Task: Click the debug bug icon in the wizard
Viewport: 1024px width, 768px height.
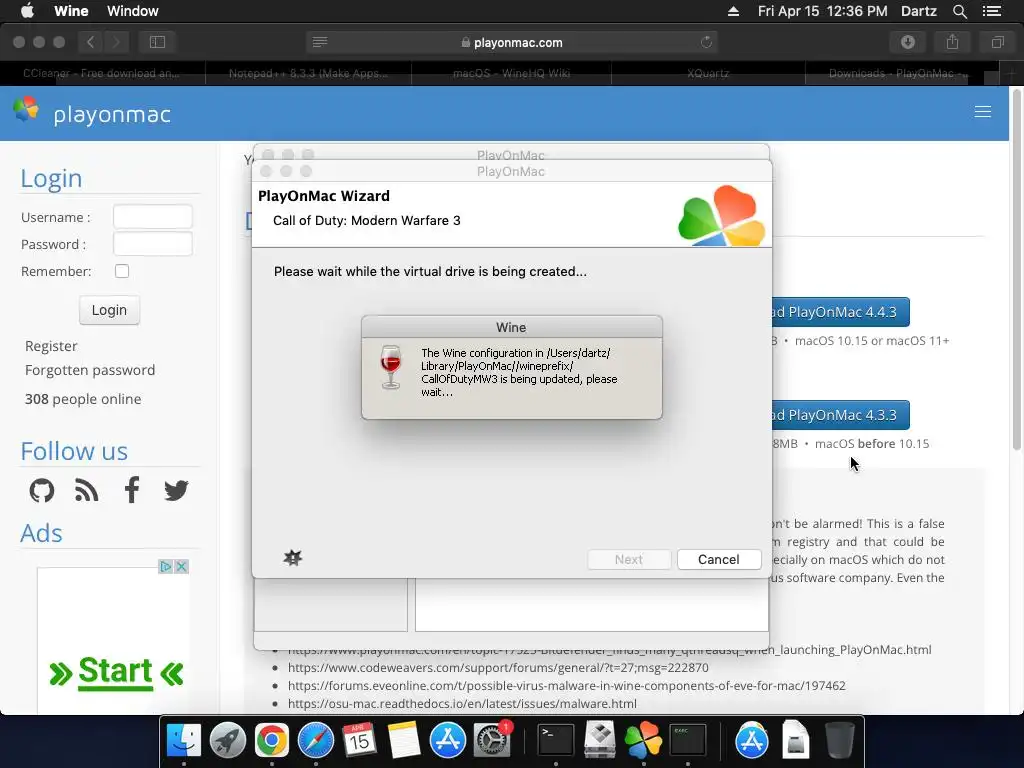Action: coord(293,558)
